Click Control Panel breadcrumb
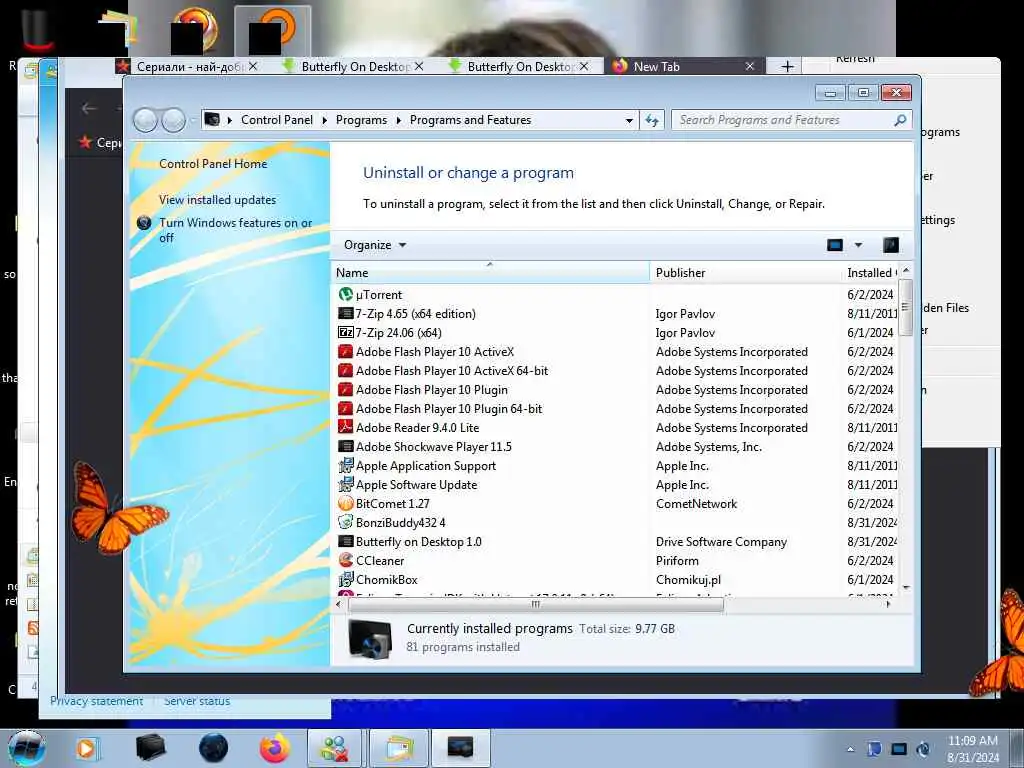 [x=277, y=120]
